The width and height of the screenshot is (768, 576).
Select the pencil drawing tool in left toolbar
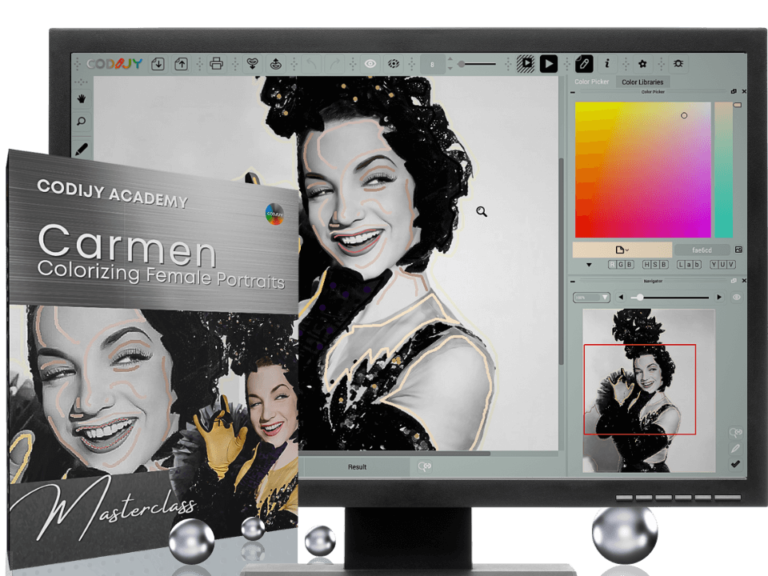point(81,149)
